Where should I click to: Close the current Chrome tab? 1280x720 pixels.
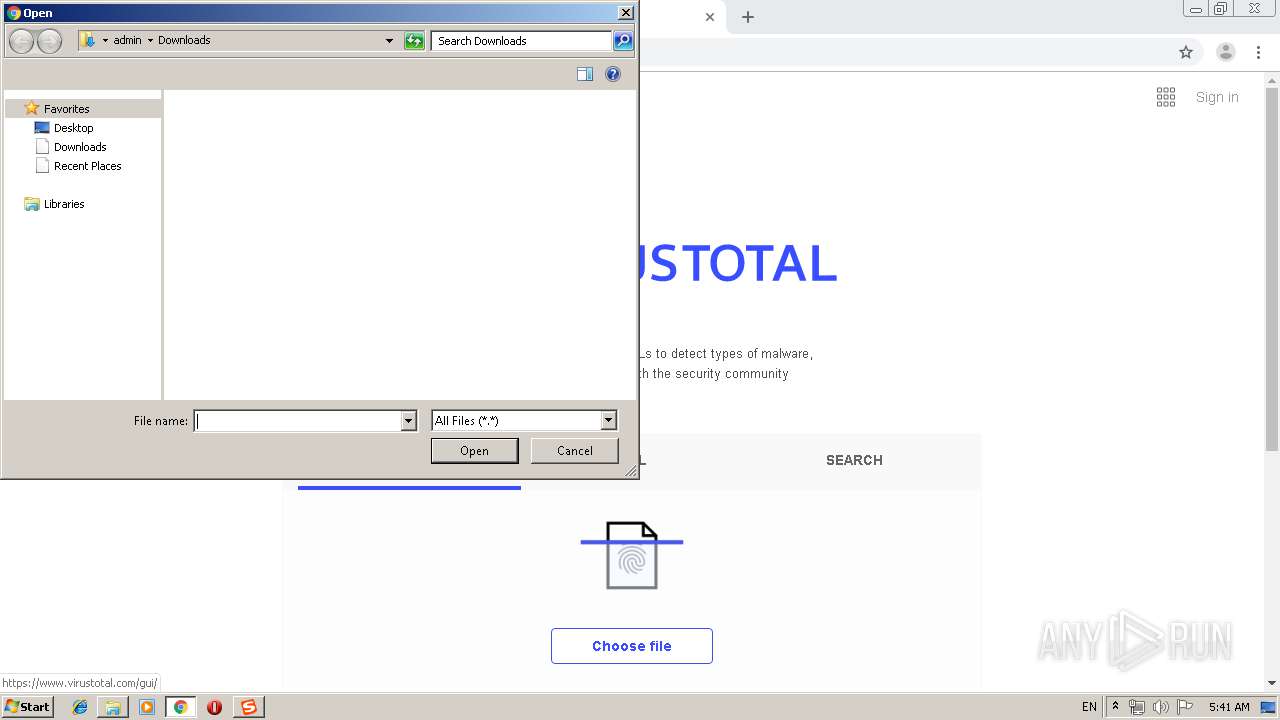click(710, 17)
